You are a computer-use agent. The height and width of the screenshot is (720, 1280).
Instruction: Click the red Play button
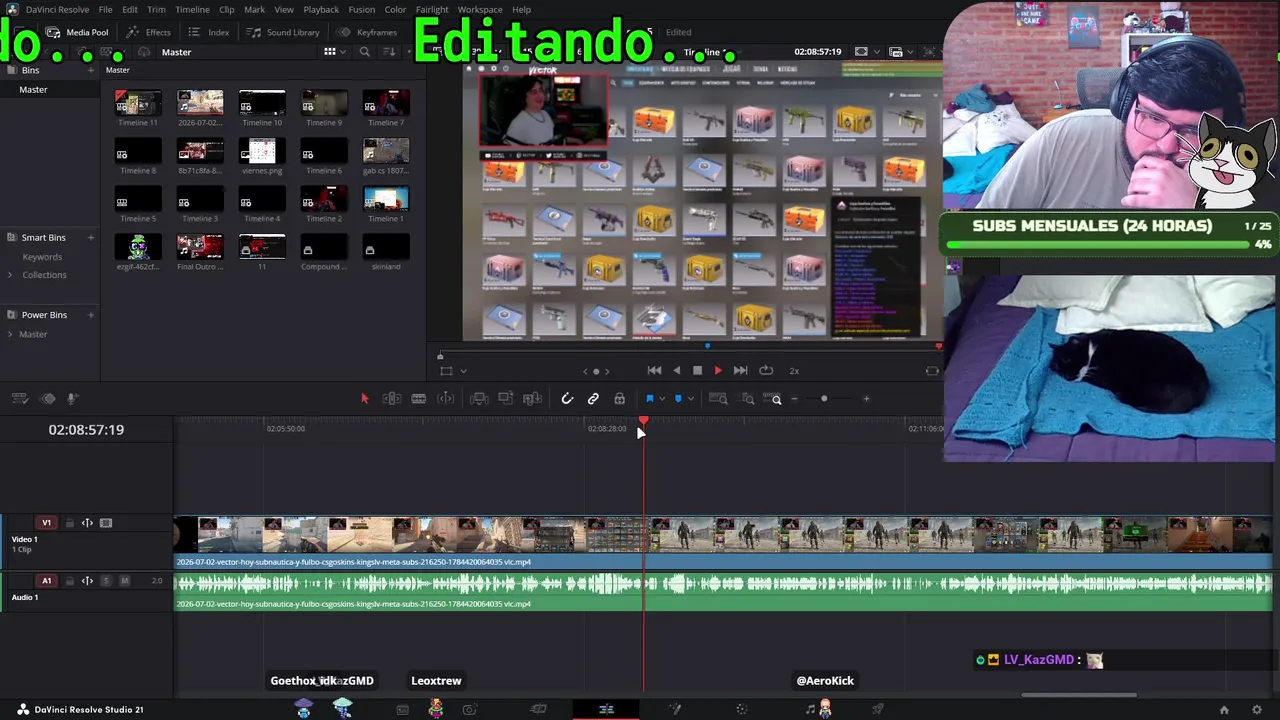(718, 371)
